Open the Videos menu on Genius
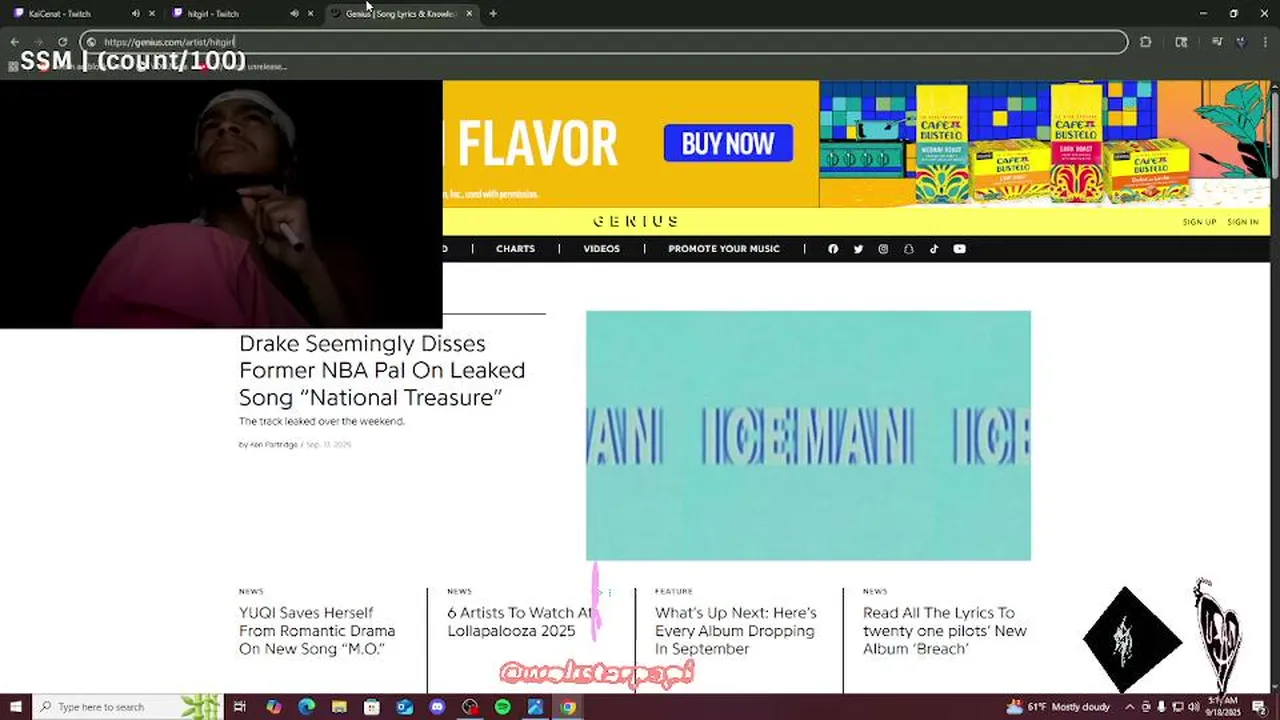The height and width of the screenshot is (720, 1280). (601, 249)
